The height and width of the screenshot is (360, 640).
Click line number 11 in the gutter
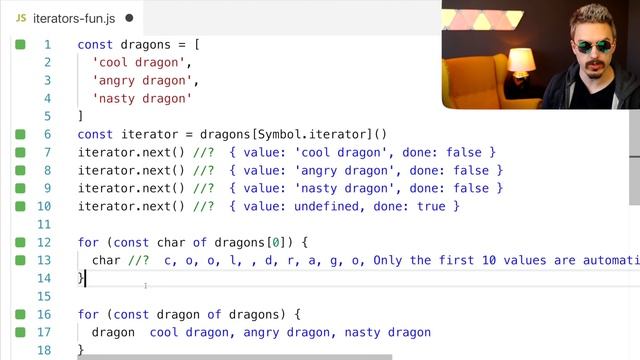[x=44, y=224]
